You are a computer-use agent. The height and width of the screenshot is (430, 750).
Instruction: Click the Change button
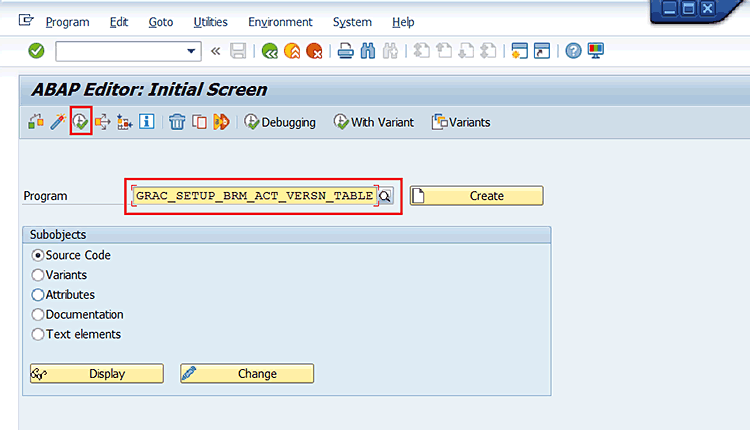point(247,374)
